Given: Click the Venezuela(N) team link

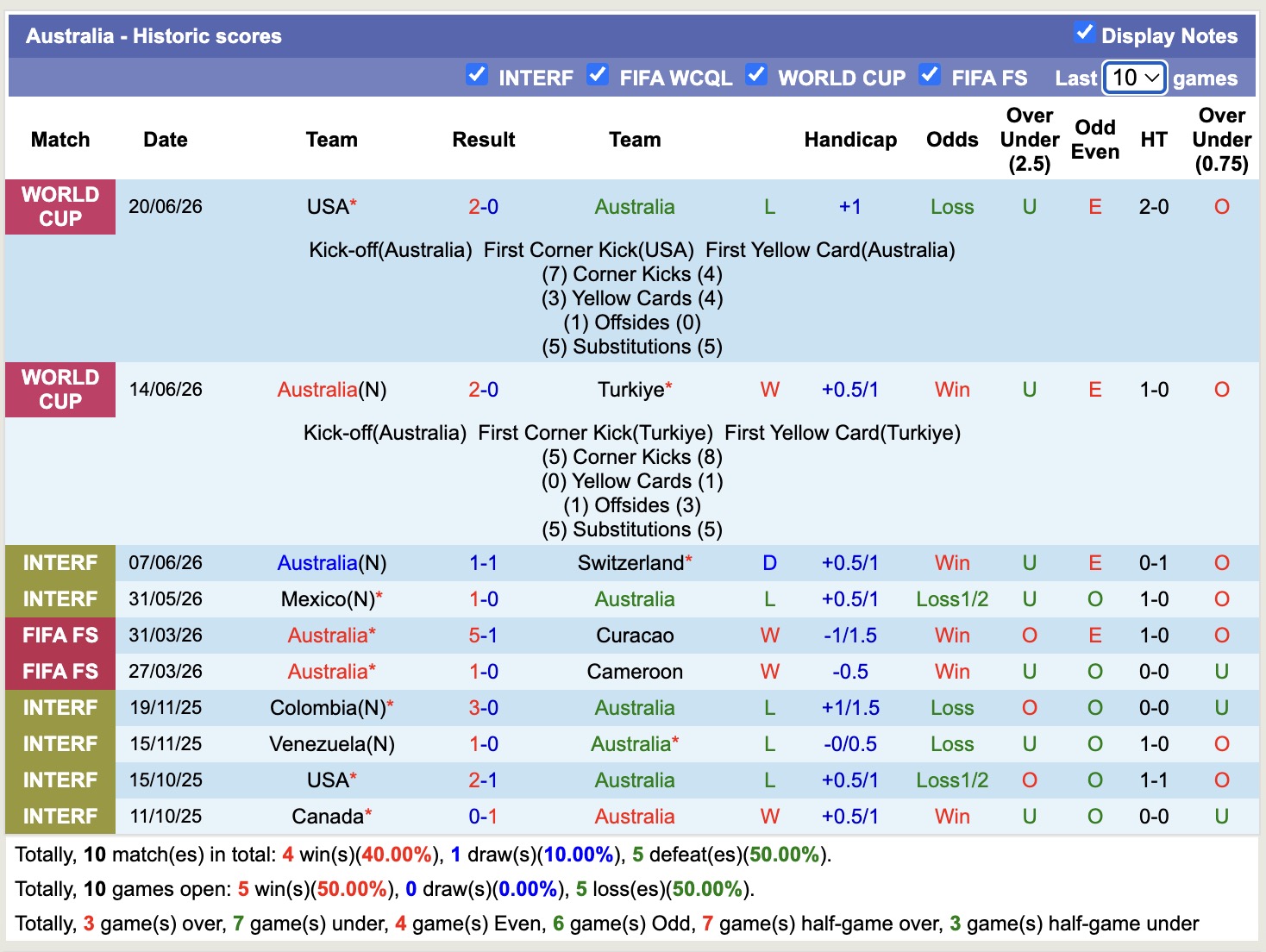Looking at the screenshot, I should [x=332, y=744].
